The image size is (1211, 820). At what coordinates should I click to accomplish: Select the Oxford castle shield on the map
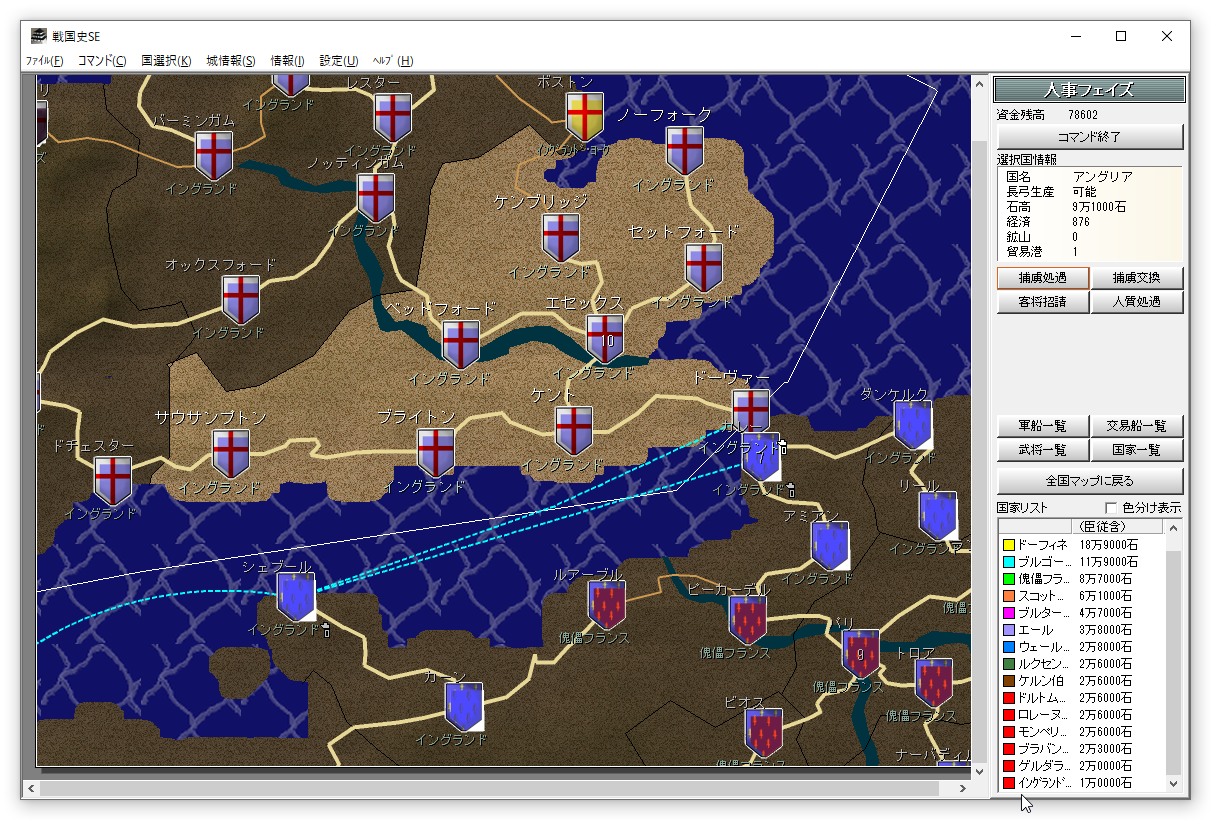241,299
